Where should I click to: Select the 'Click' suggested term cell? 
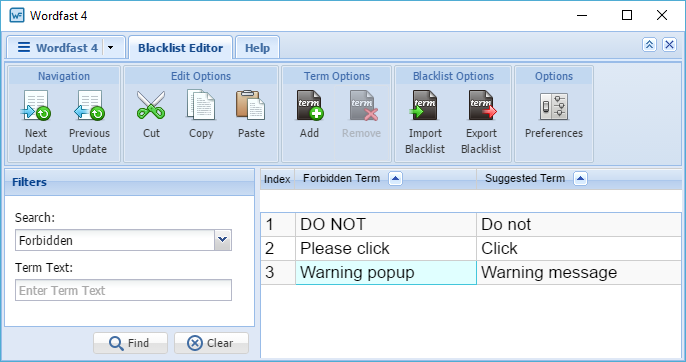tap(579, 249)
